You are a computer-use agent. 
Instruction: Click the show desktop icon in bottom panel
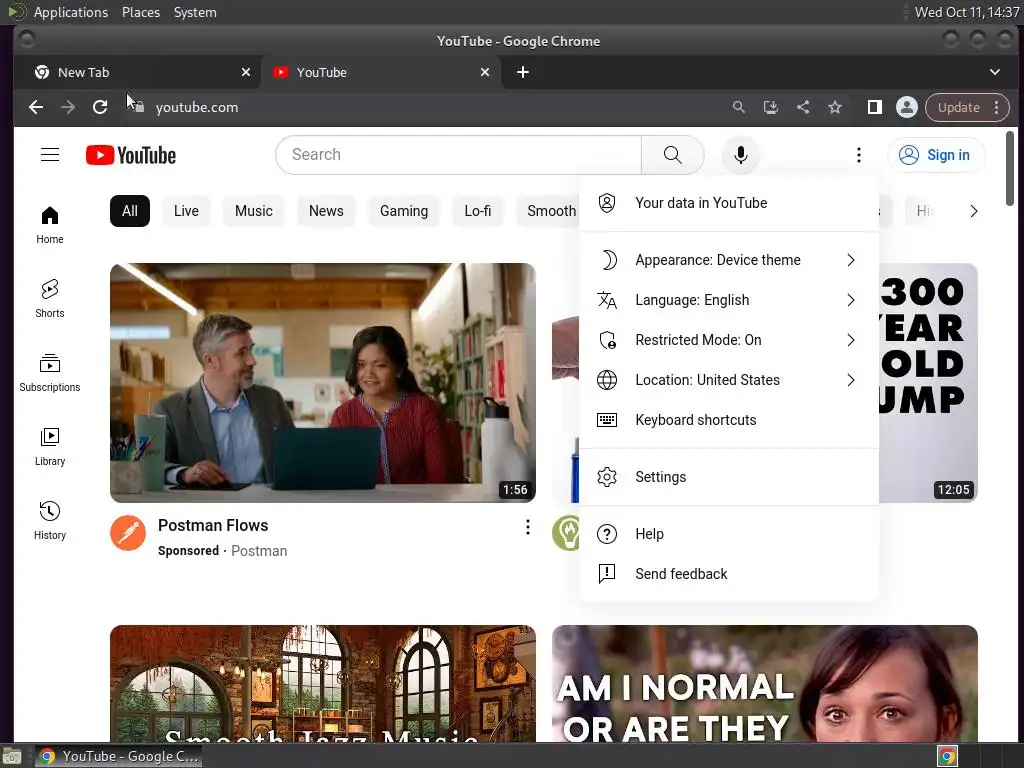12,756
